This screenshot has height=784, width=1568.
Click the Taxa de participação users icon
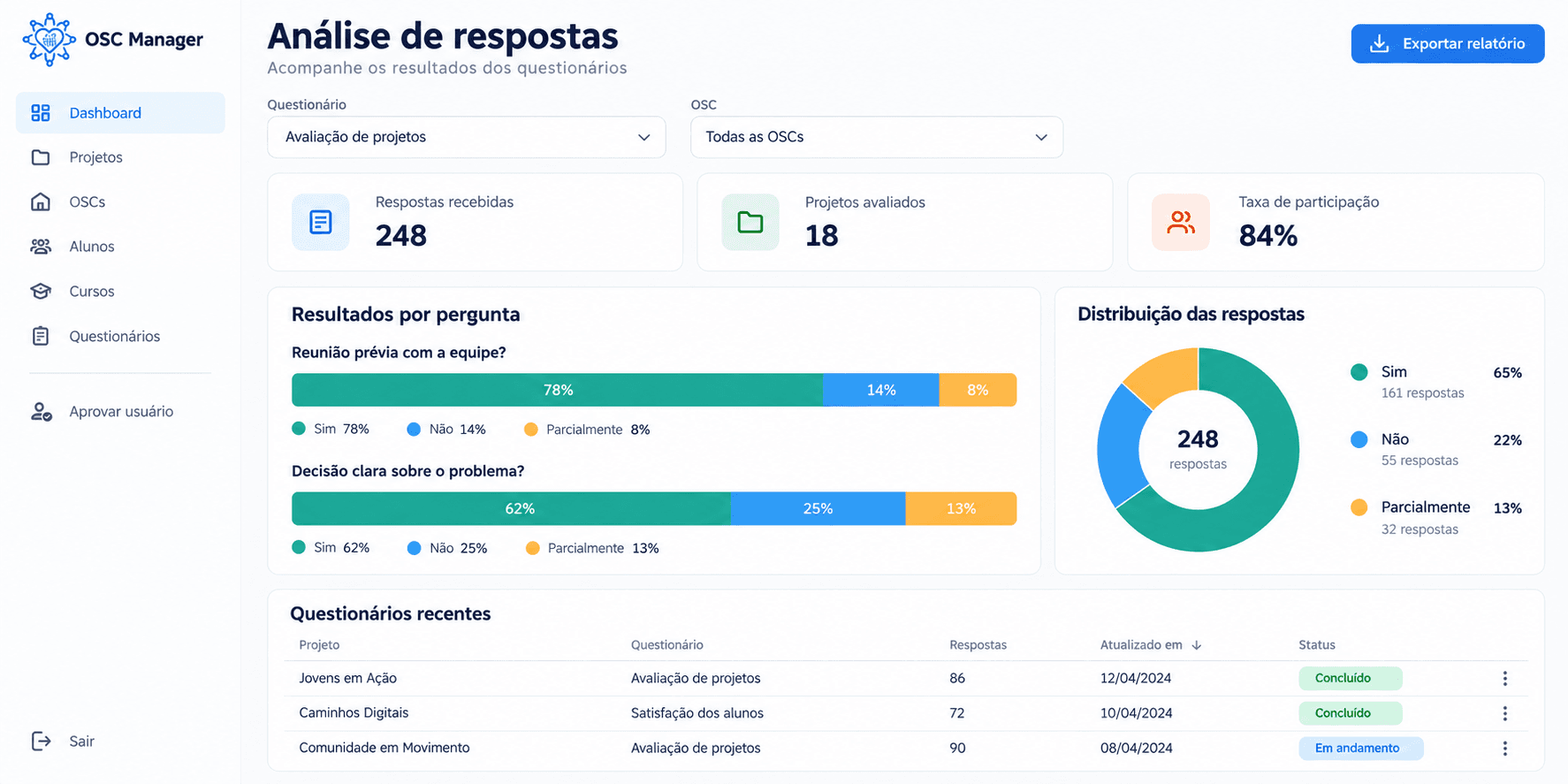point(1181,222)
